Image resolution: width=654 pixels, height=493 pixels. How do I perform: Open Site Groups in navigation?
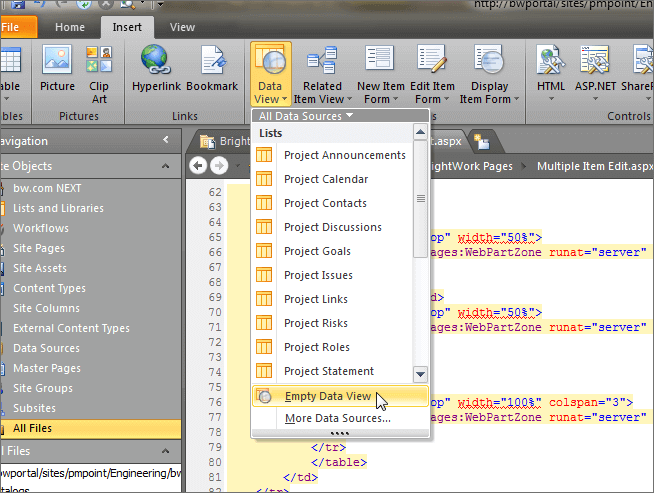(x=43, y=388)
